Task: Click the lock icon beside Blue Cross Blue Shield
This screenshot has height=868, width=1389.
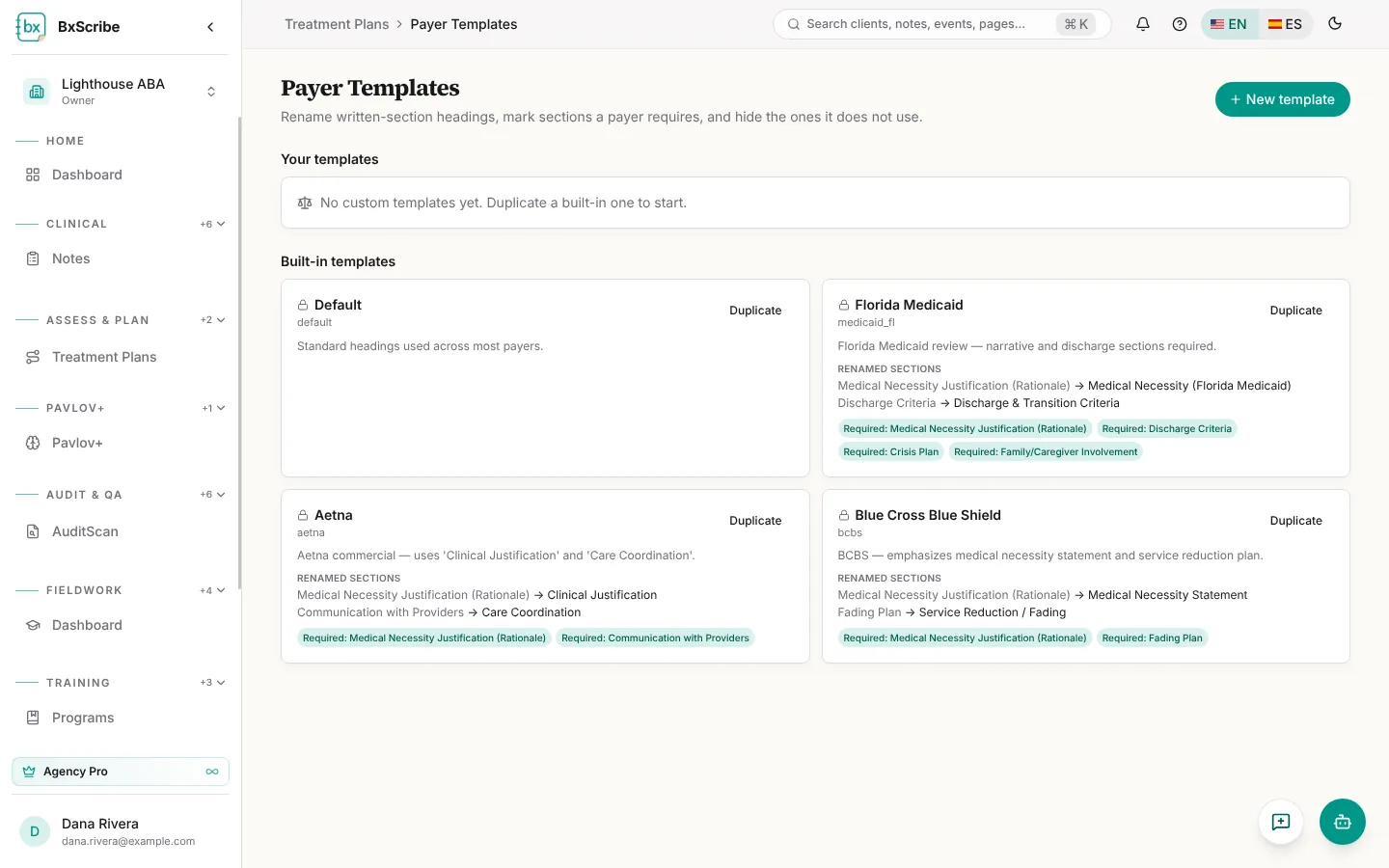Action: (x=844, y=515)
